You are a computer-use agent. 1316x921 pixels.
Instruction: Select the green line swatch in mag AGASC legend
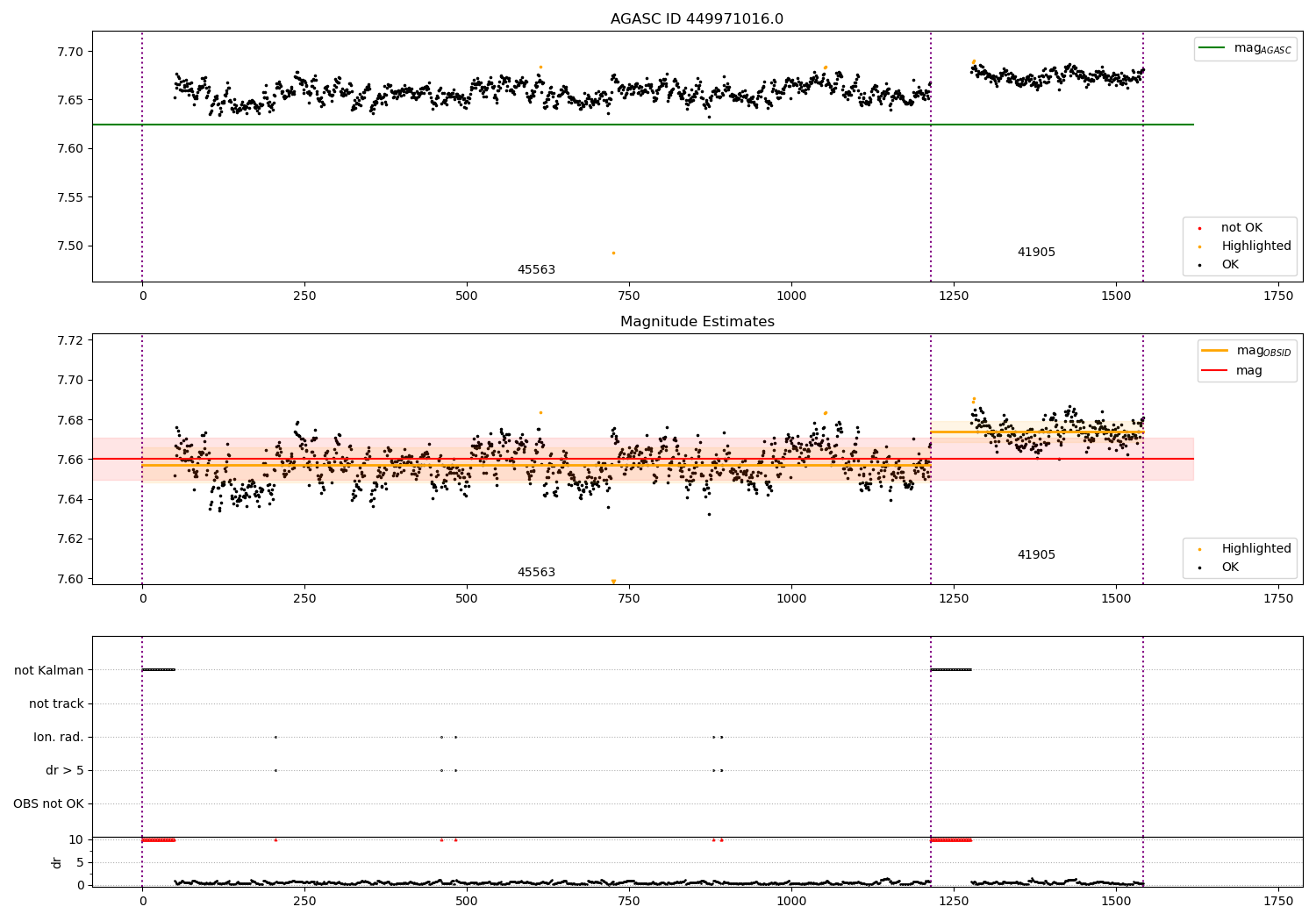pos(1212,48)
